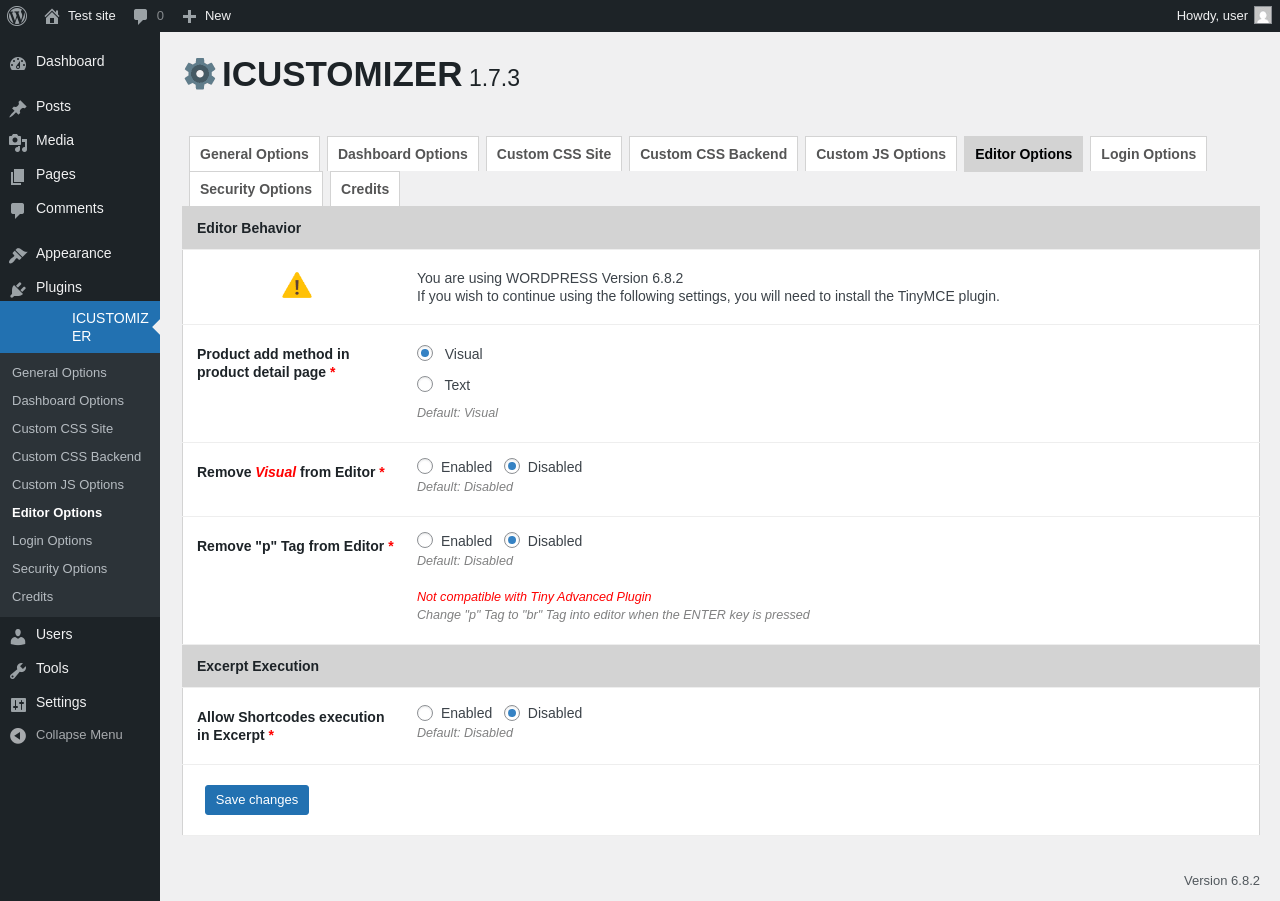Open the Custom CSS Site tab
Image resolution: width=1280 pixels, height=901 pixels.
coord(554,154)
